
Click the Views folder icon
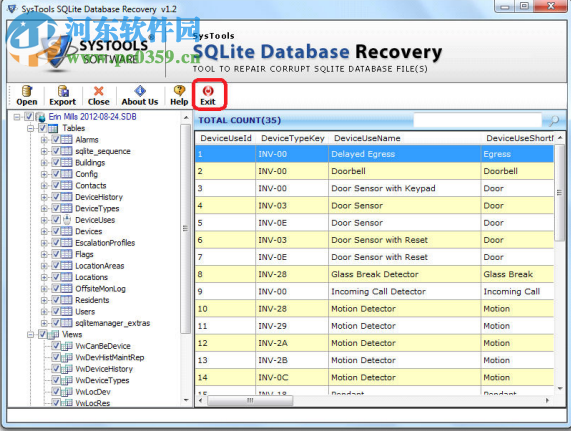[x=54, y=334]
